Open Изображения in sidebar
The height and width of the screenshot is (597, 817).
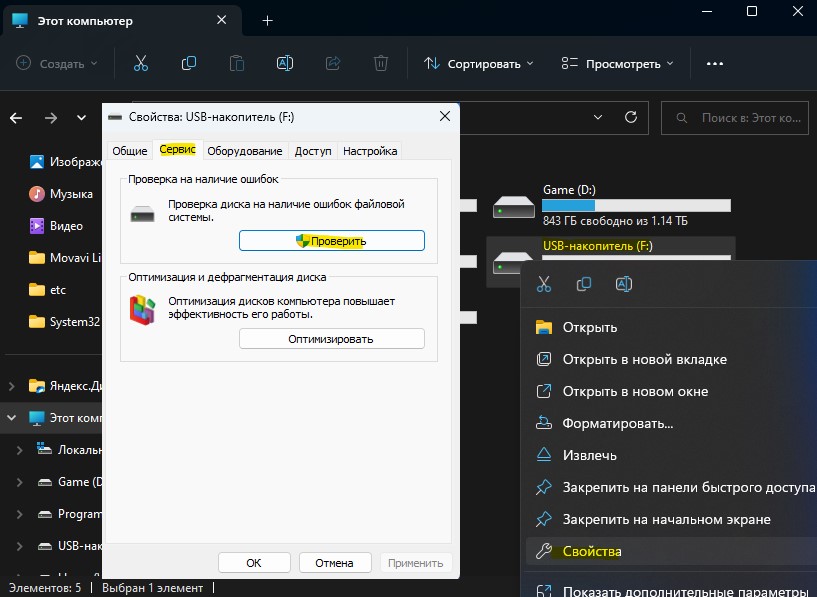[65, 162]
